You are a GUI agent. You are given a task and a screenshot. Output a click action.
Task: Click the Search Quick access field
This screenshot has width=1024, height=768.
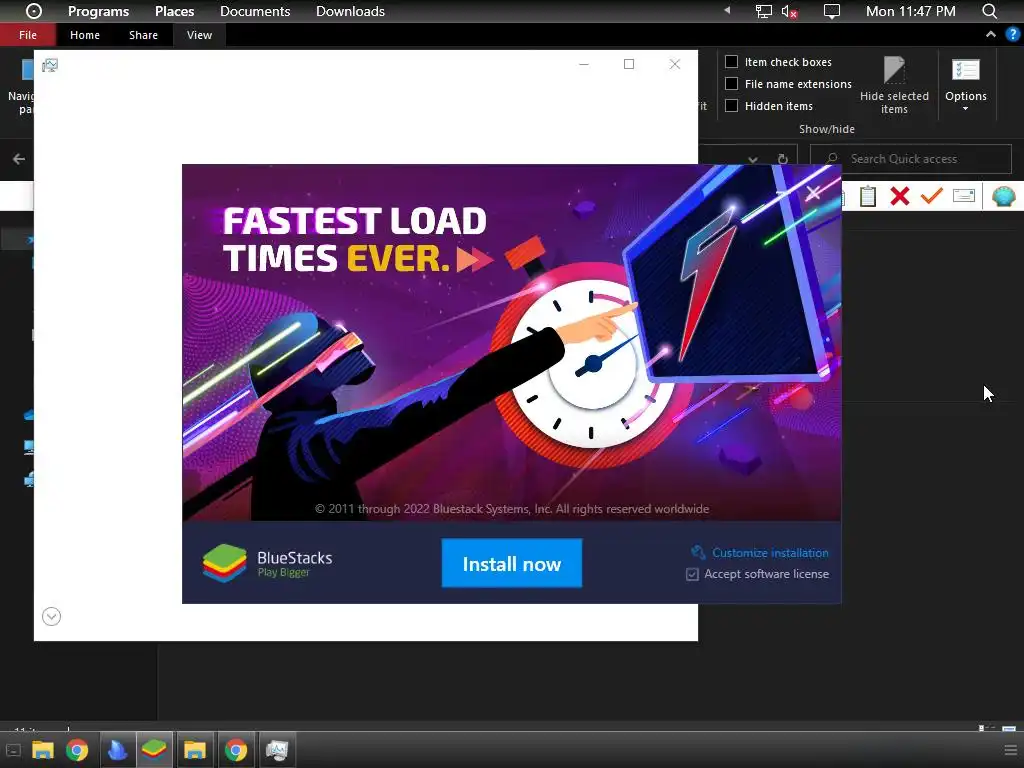[x=910, y=159]
